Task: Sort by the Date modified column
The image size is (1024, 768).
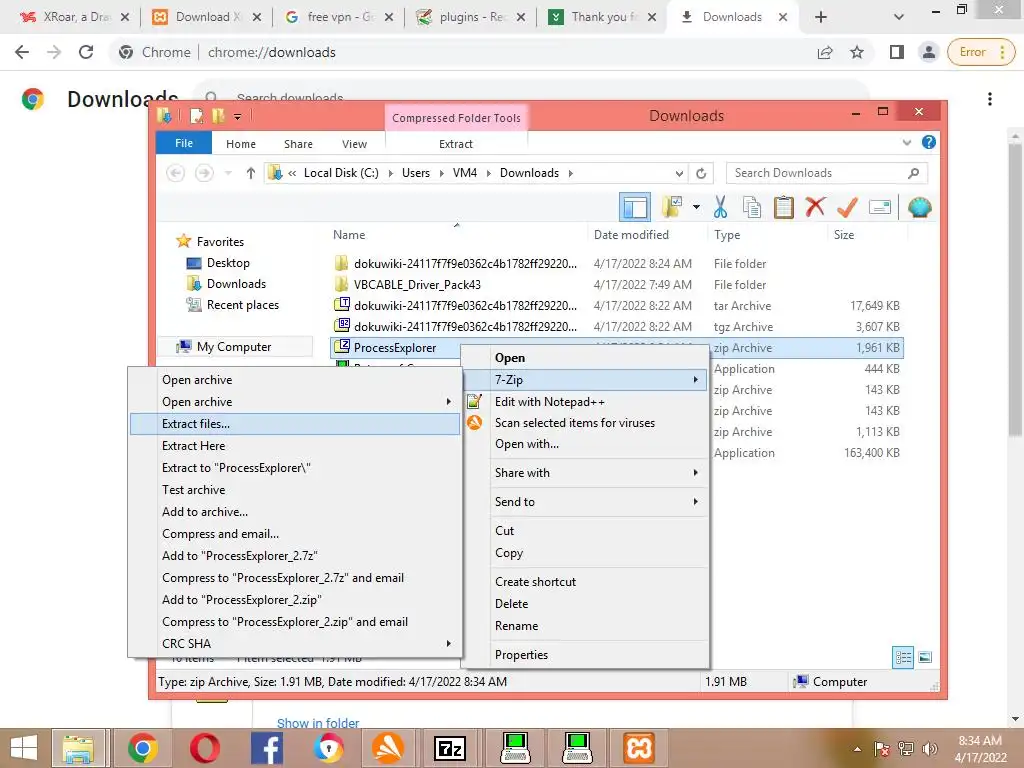Action: [x=631, y=234]
